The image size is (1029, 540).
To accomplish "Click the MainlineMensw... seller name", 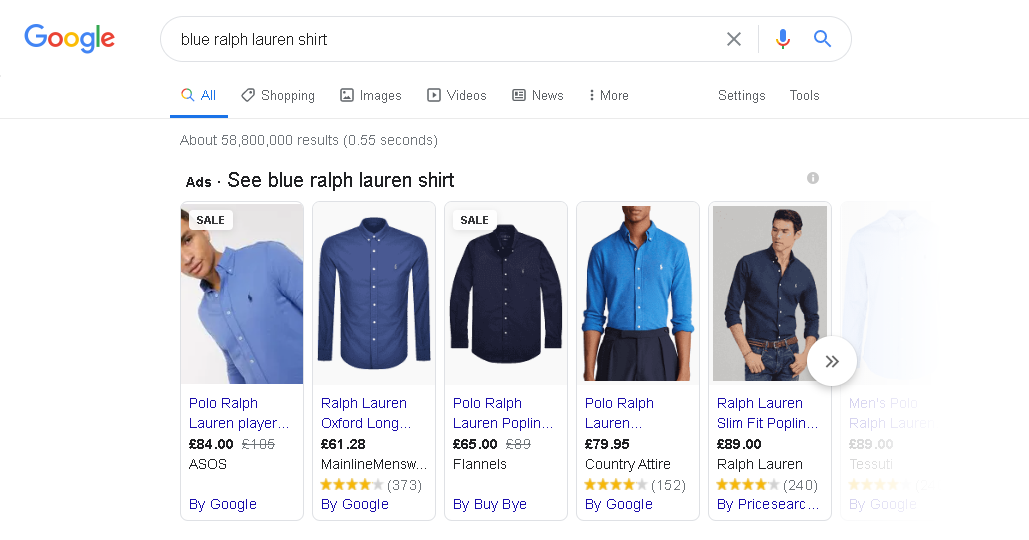I will [373, 465].
